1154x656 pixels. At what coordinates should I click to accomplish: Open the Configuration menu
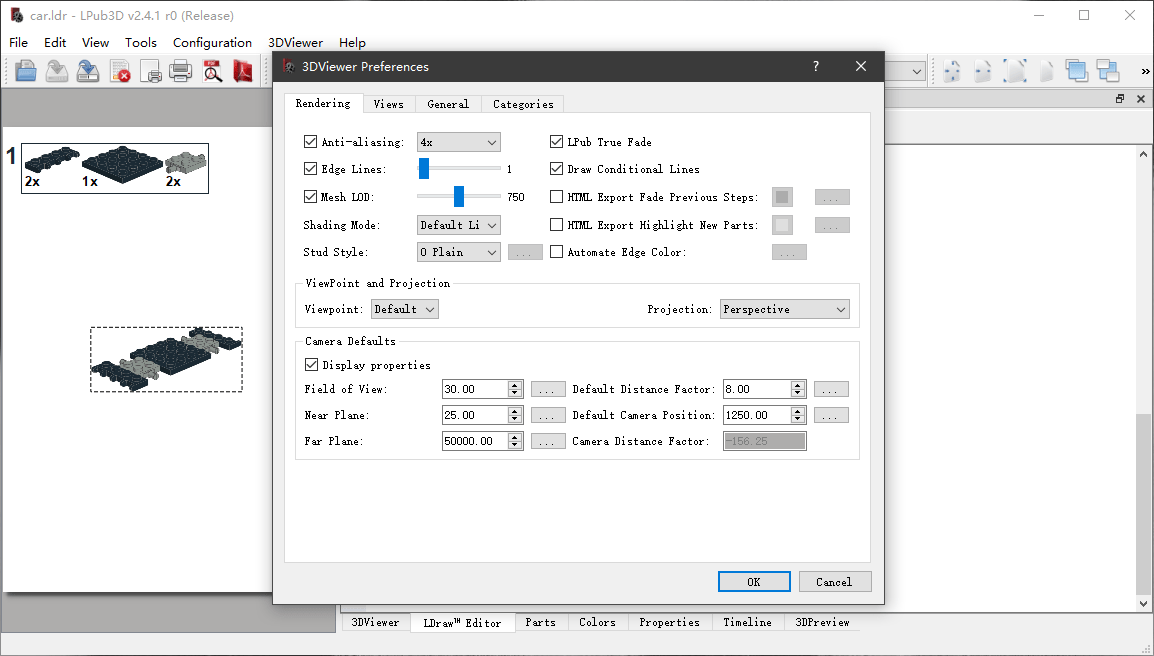212,42
